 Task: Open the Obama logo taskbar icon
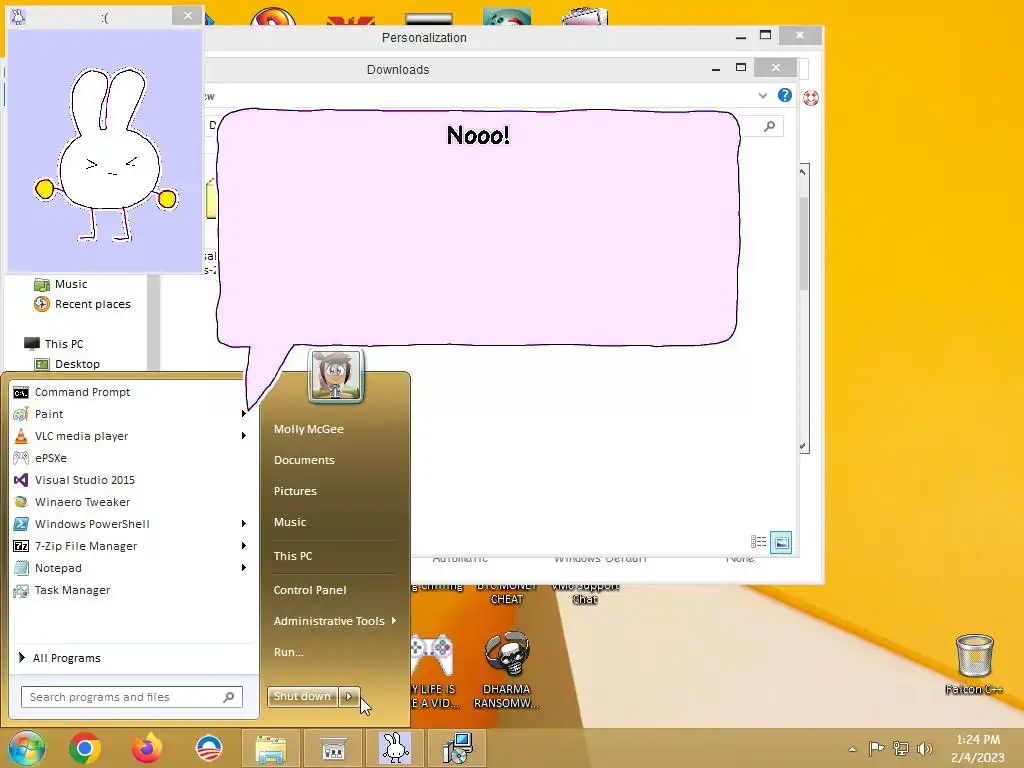point(209,748)
